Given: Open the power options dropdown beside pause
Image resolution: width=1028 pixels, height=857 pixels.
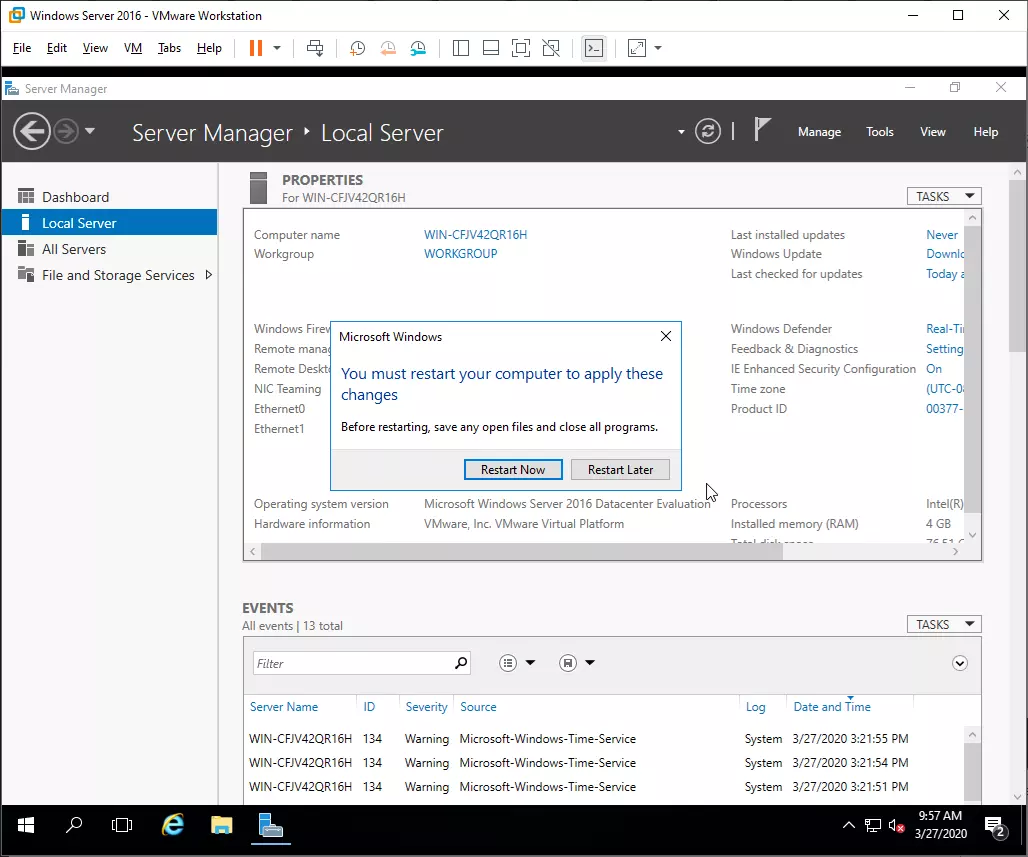Looking at the screenshot, I should coord(277,48).
